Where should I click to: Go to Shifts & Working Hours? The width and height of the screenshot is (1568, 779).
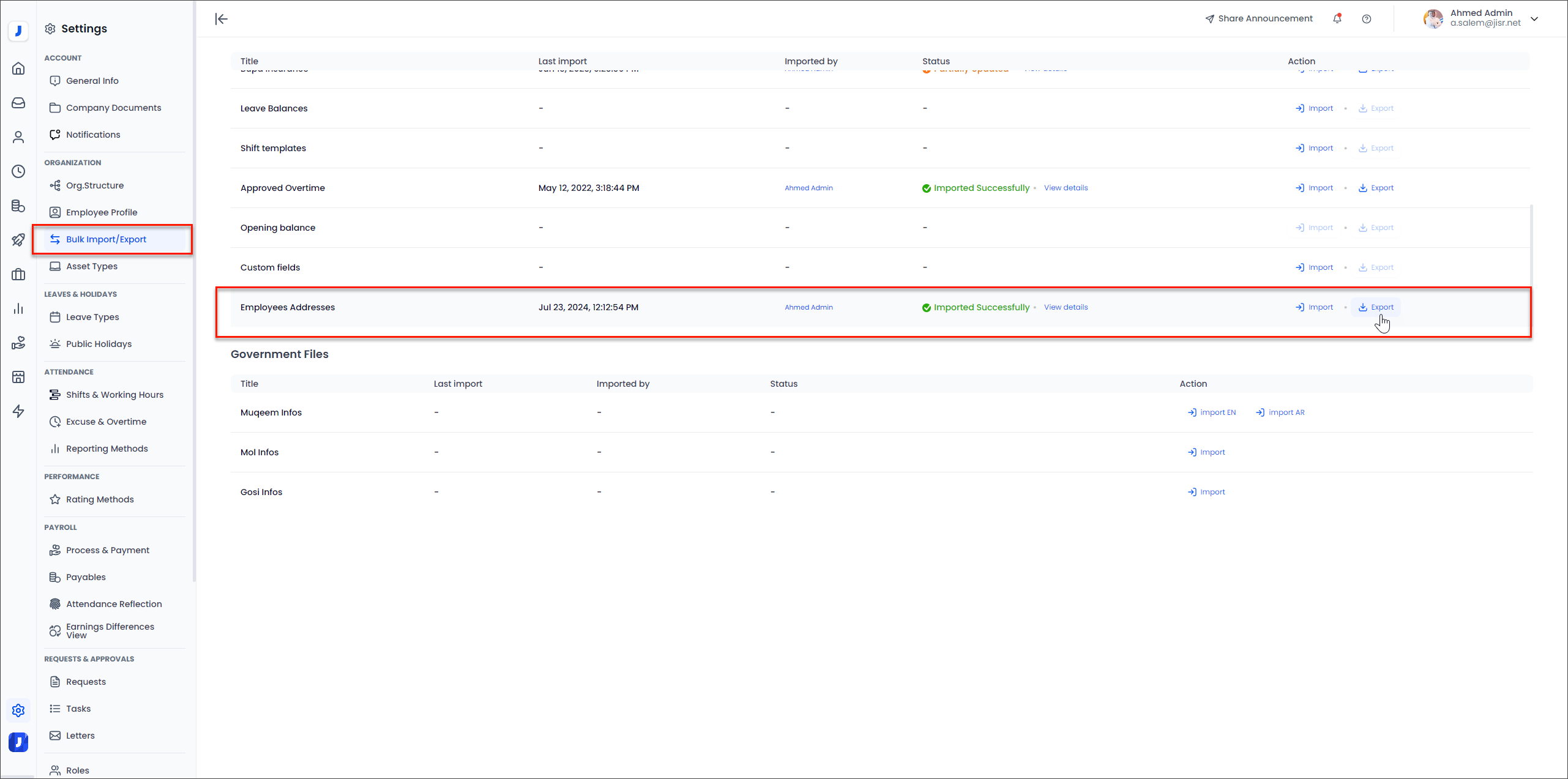tap(114, 395)
